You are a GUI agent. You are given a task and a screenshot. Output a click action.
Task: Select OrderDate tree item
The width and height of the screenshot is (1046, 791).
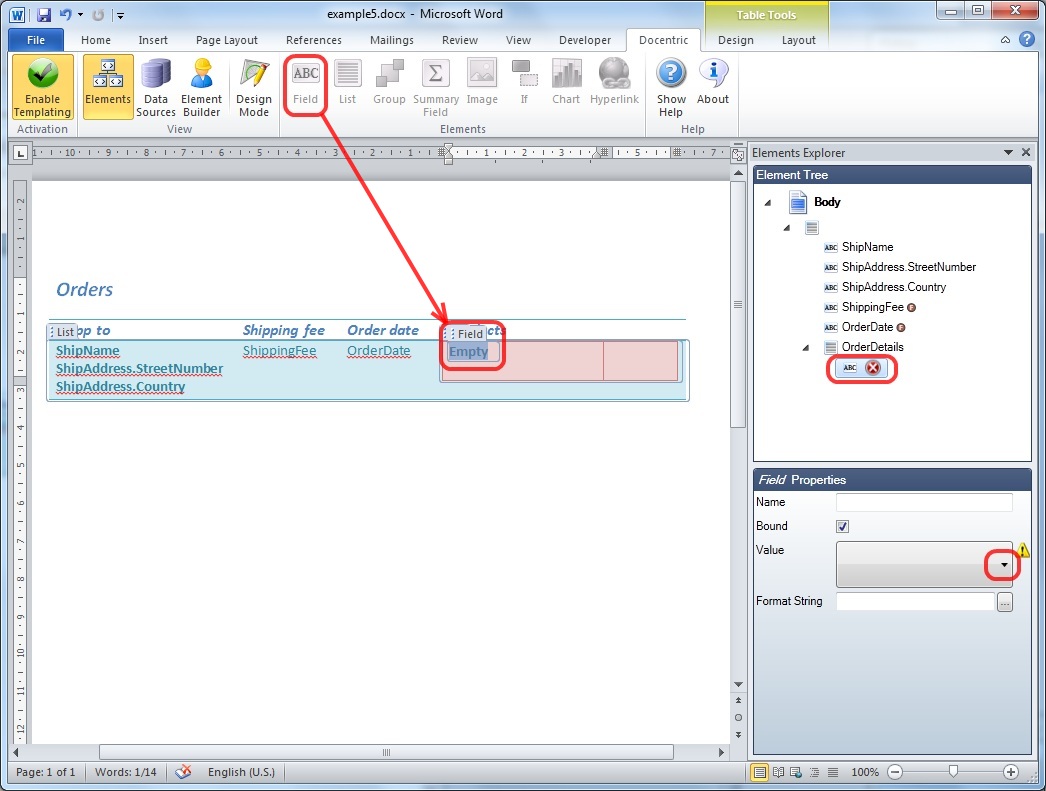coord(865,327)
